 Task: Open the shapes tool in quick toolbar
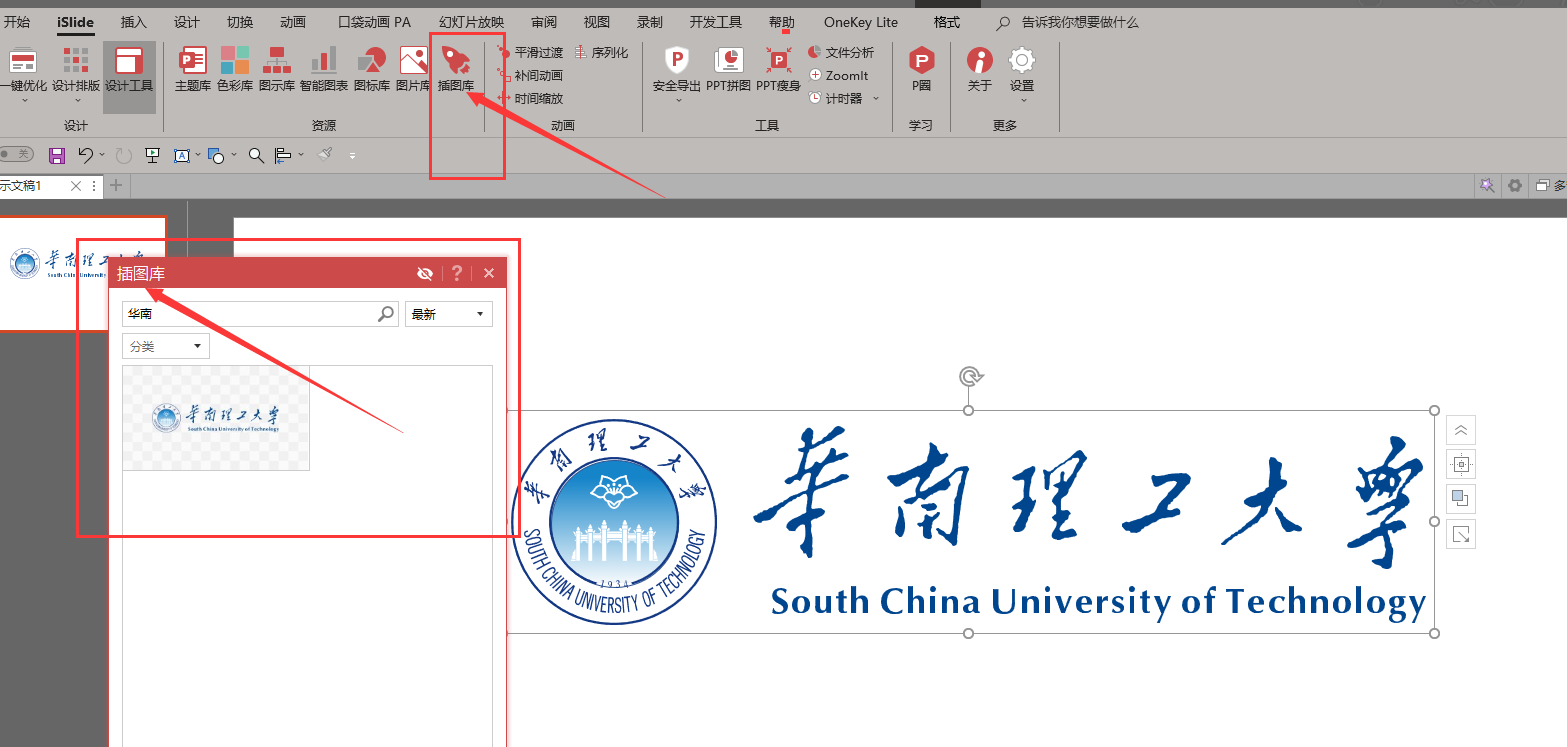click(215, 155)
